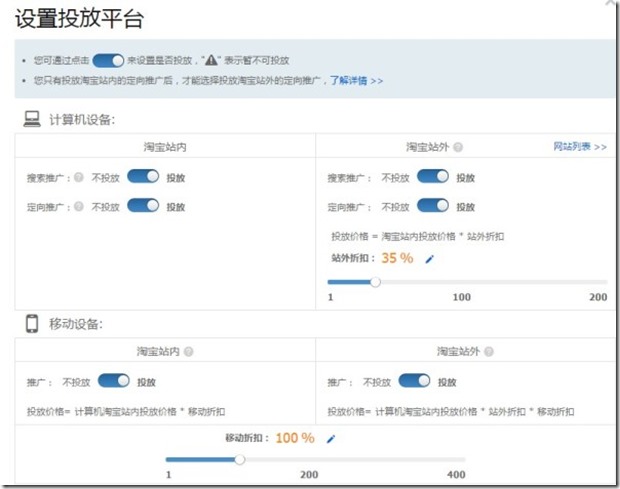
Task: Click the 站外折扣 slider handle
Action: [376, 282]
